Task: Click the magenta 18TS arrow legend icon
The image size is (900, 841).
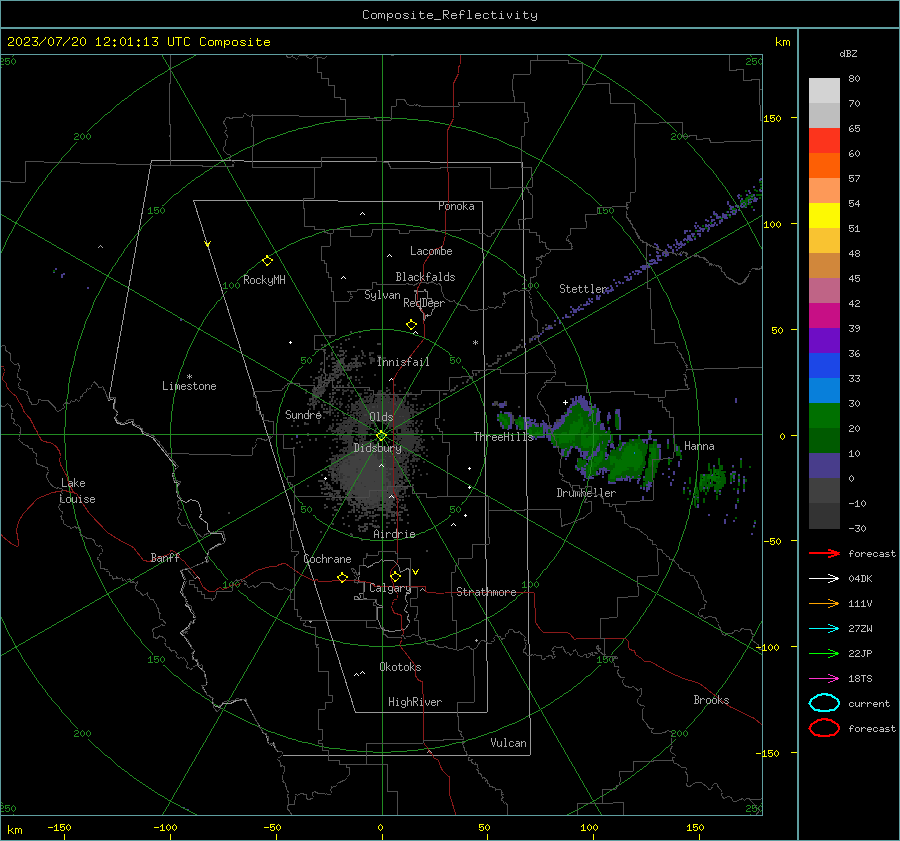Action: [x=824, y=679]
